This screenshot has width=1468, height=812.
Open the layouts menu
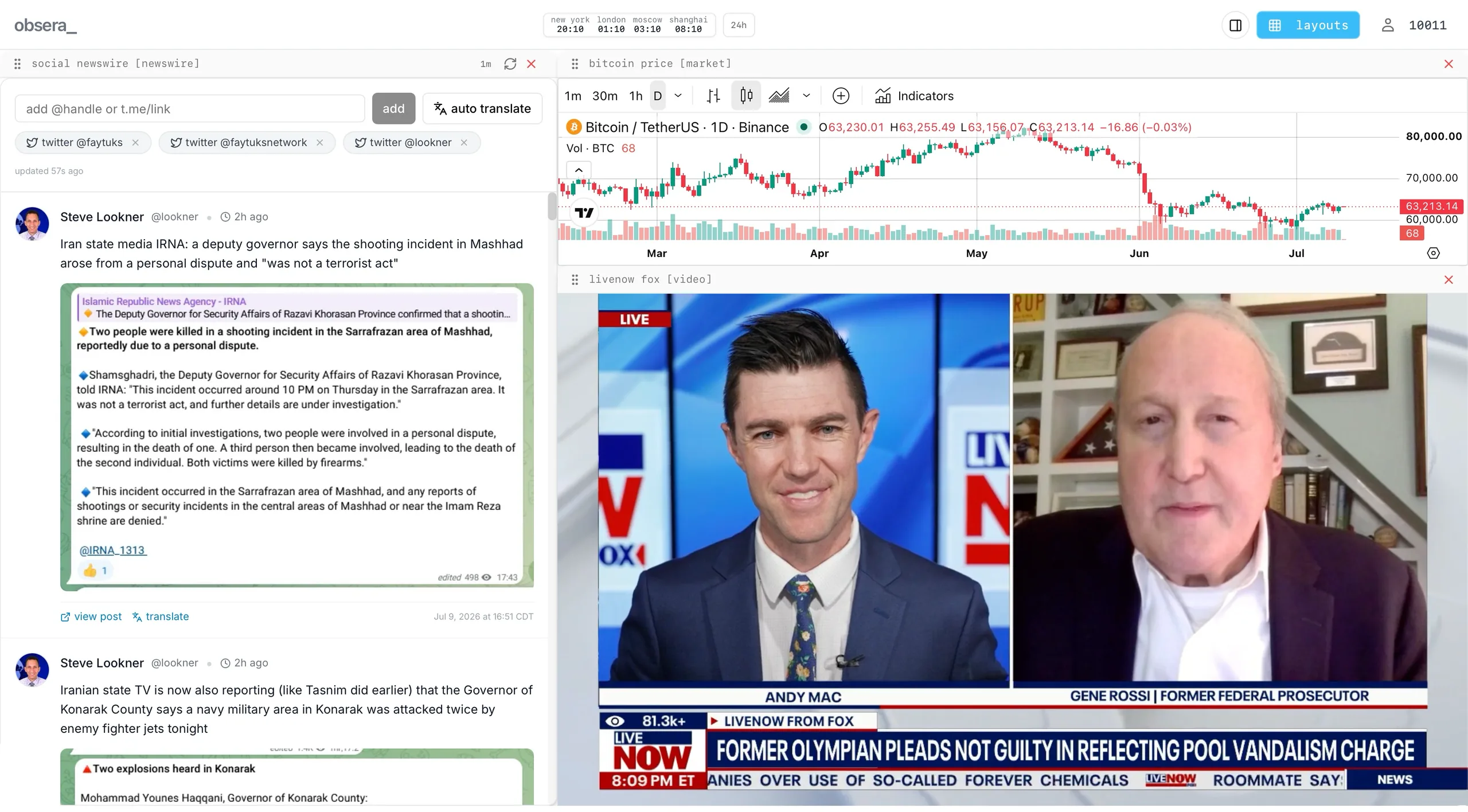point(1308,25)
